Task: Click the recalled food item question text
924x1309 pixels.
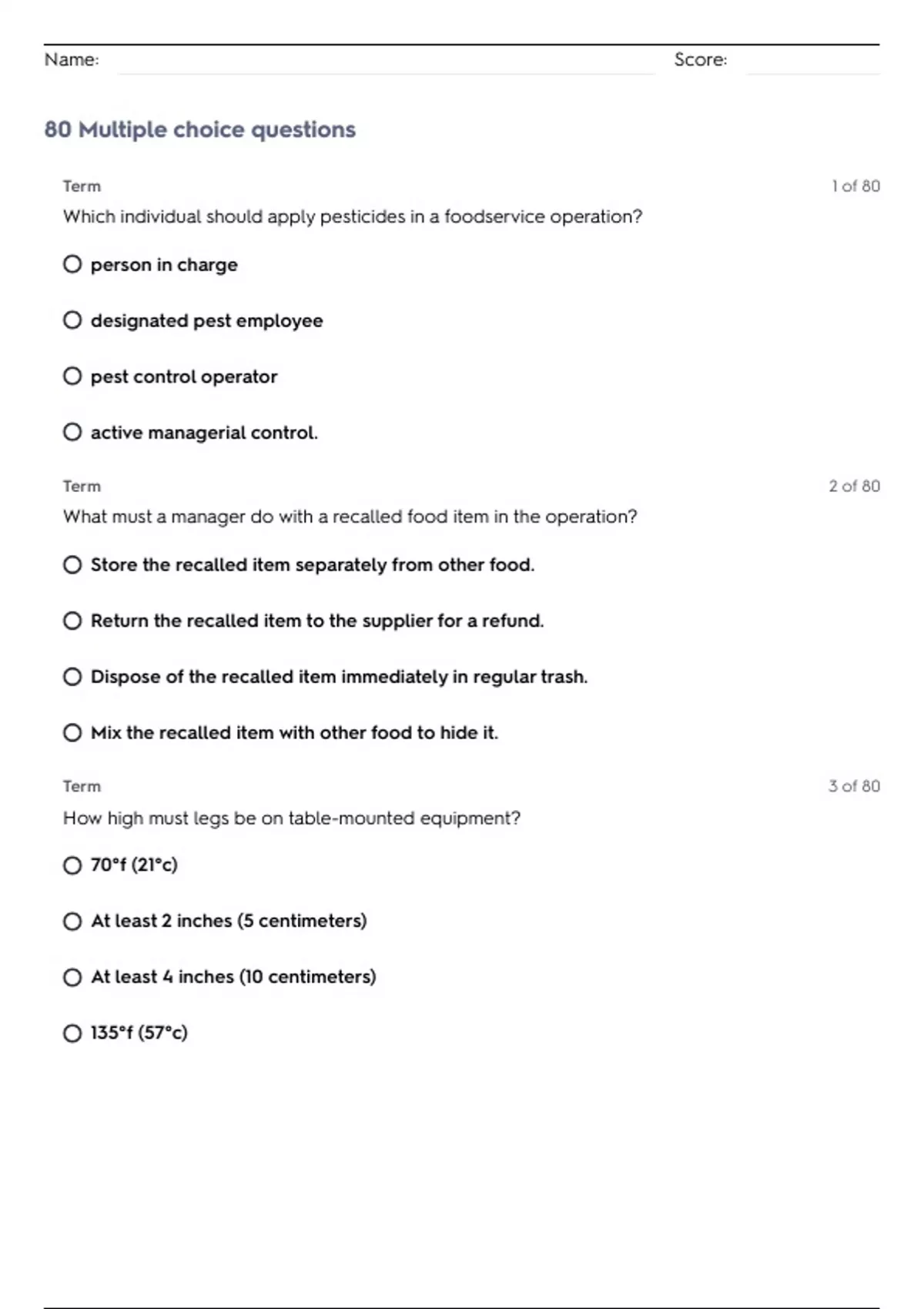Action: [x=350, y=517]
